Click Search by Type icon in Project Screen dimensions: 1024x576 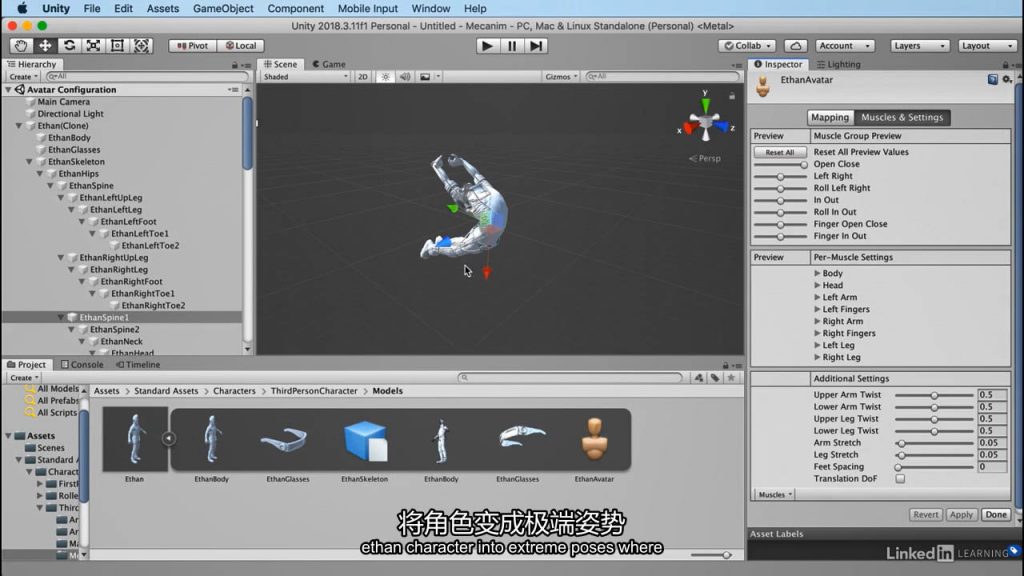tap(699, 377)
